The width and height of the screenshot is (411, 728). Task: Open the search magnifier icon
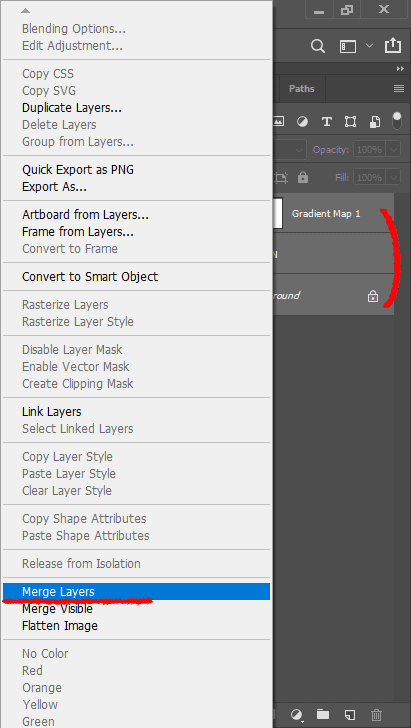coord(318,46)
